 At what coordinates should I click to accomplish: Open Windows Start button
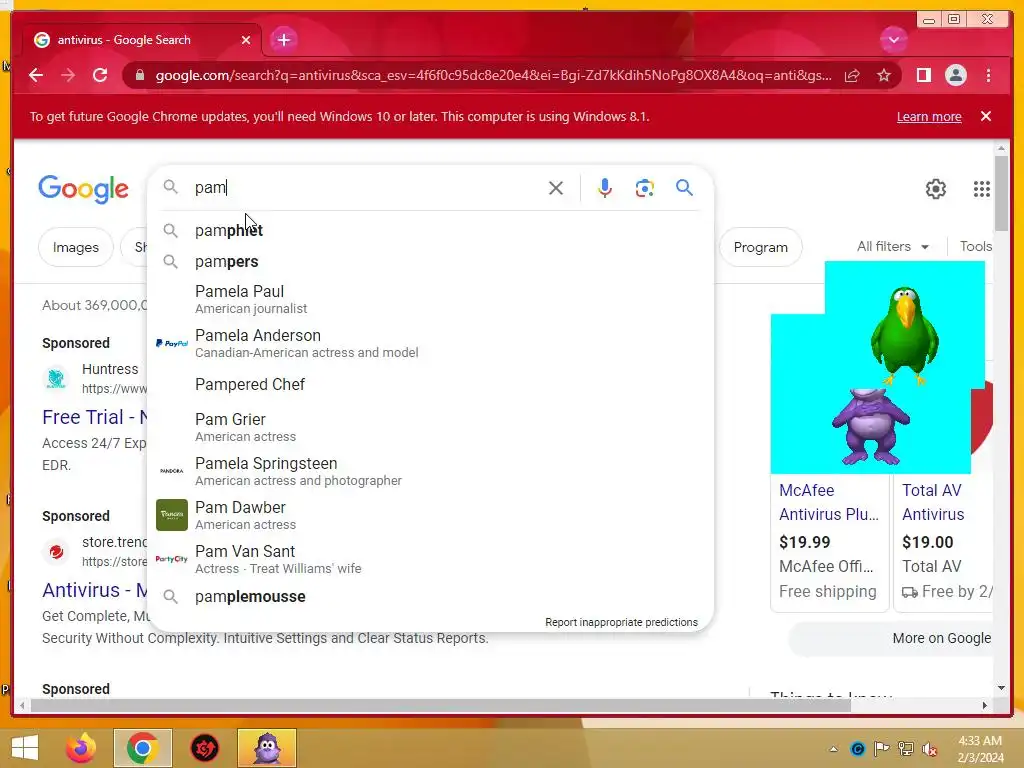click(25, 748)
